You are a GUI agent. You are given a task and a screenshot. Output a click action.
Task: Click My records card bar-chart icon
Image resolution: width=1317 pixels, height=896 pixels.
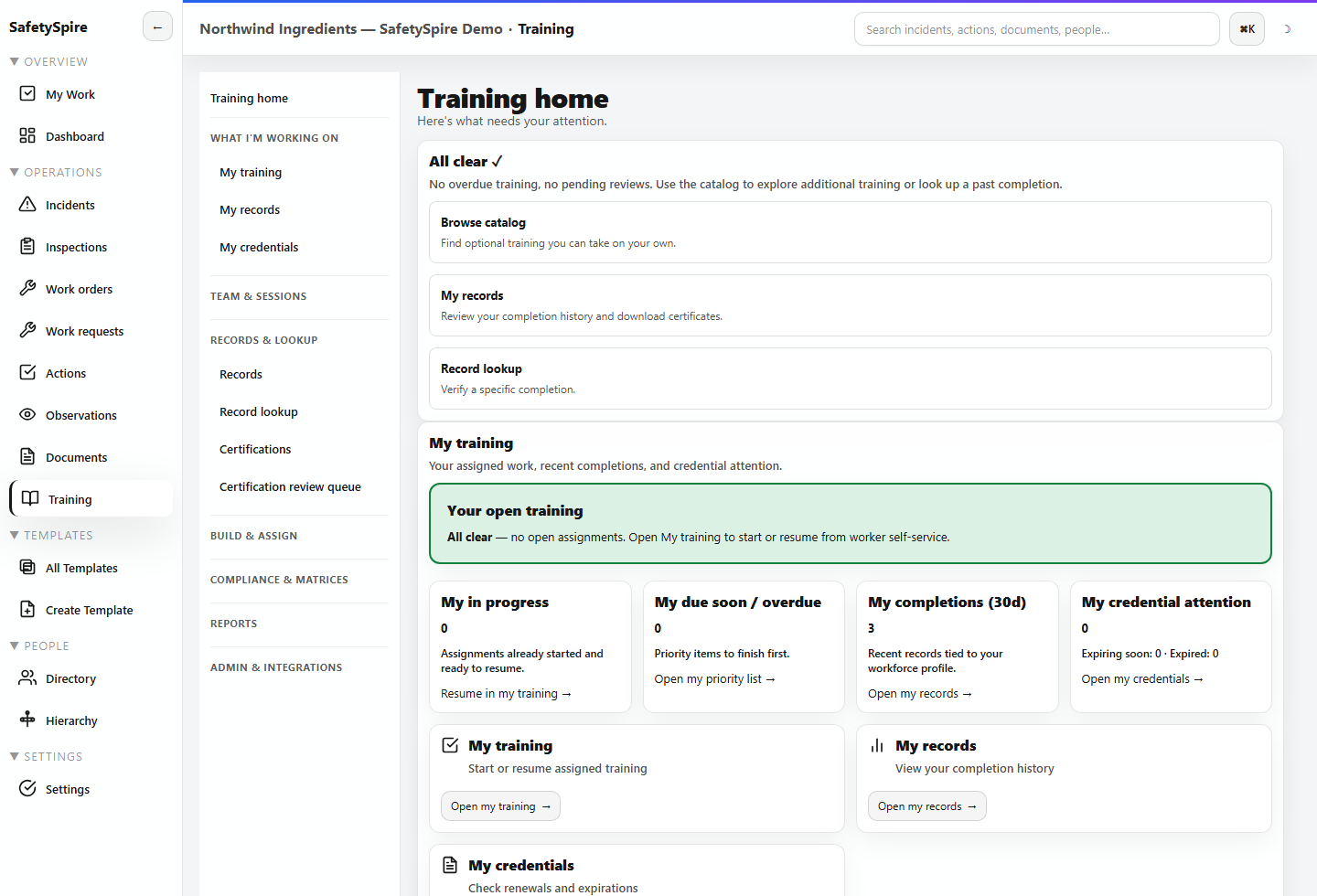pos(877,745)
